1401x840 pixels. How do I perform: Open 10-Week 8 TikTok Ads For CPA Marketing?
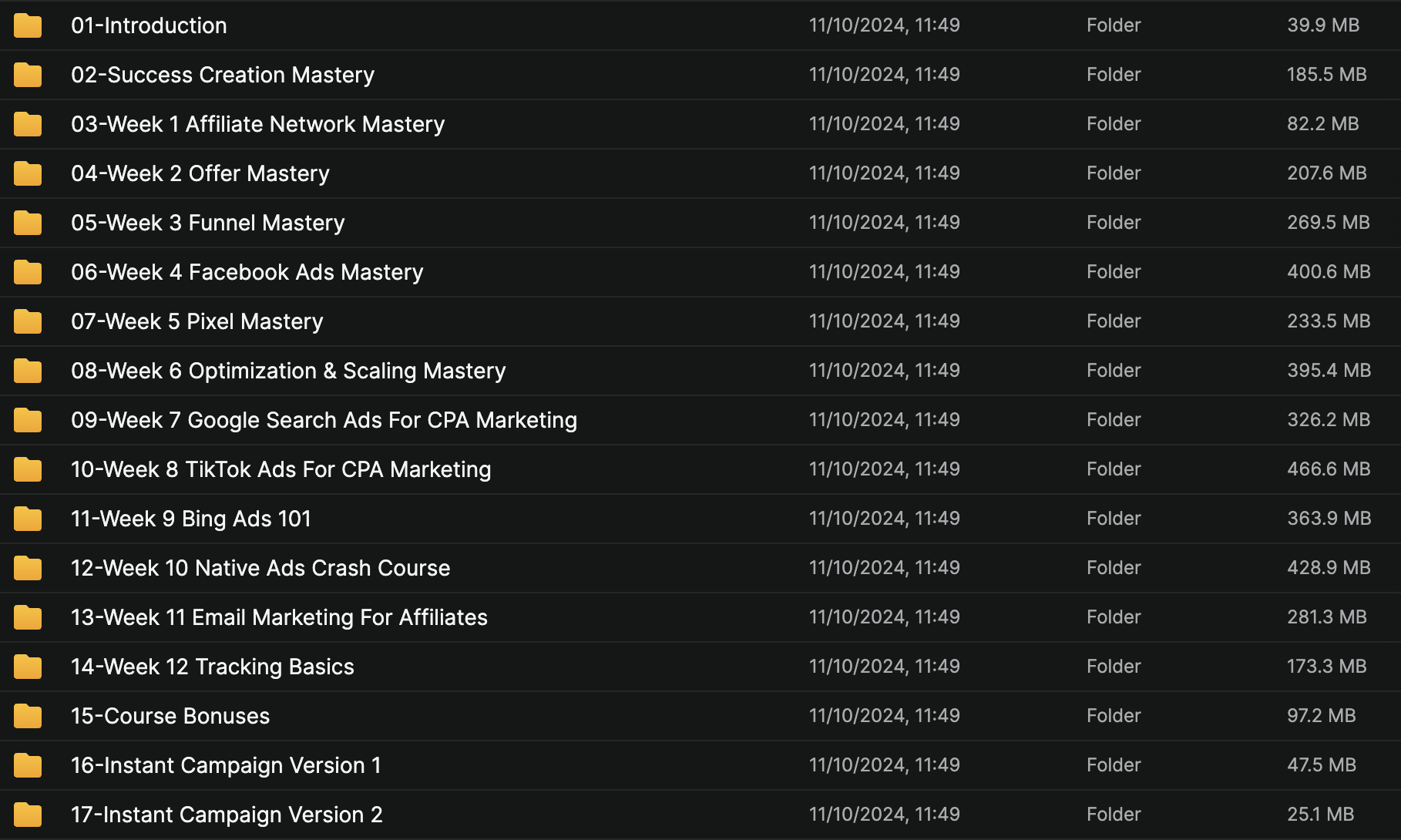coord(281,469)
